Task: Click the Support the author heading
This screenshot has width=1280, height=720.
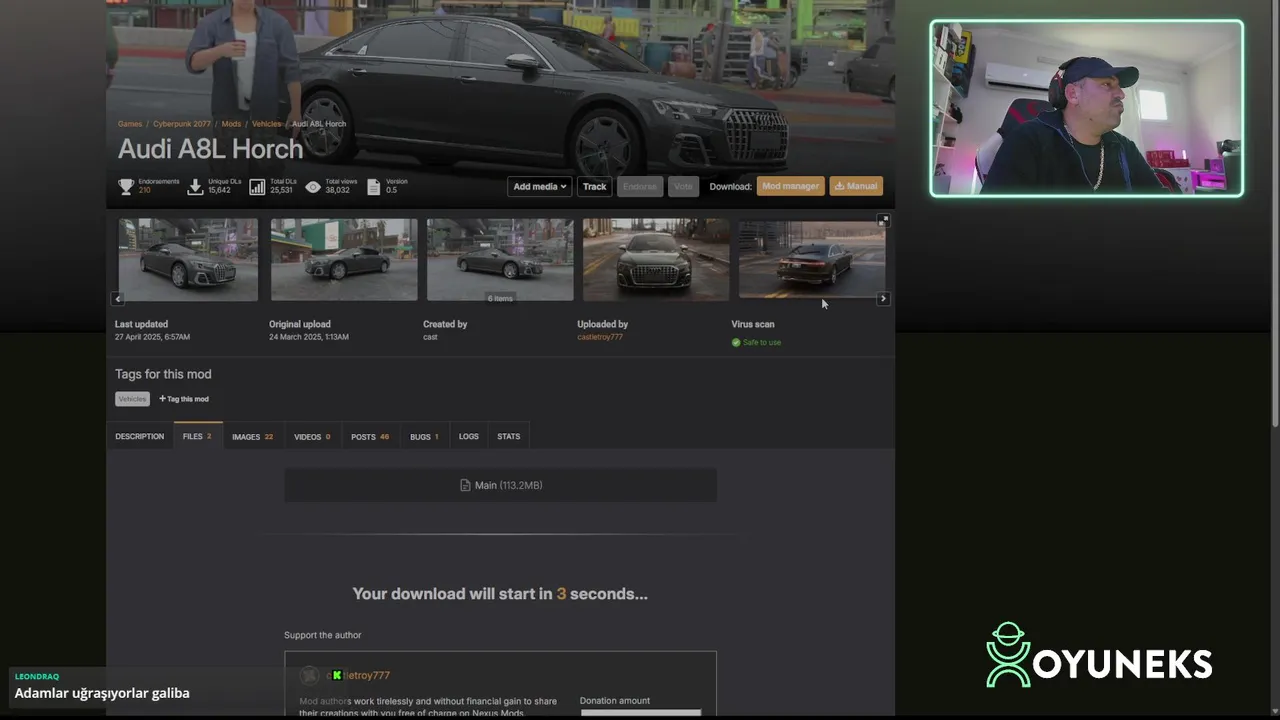Action: pos(323,635)
